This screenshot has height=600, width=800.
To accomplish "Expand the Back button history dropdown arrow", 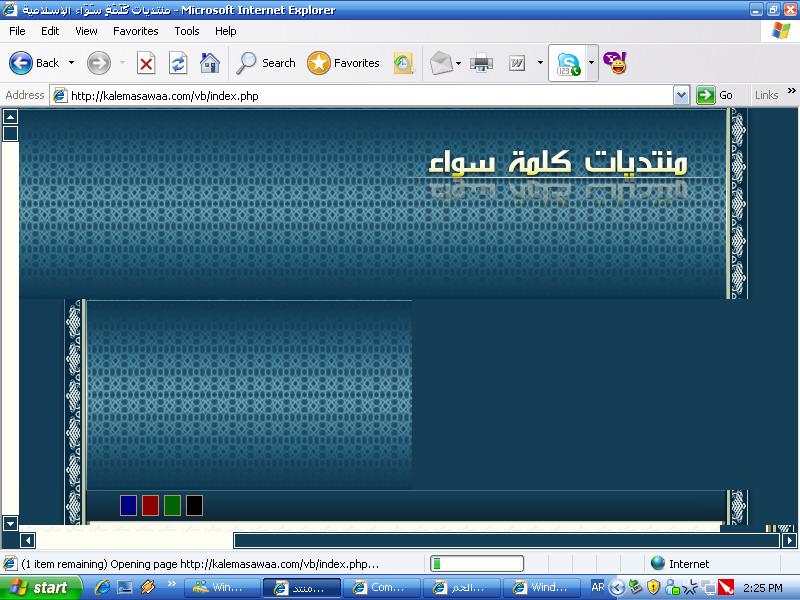I will pos(71,63).
